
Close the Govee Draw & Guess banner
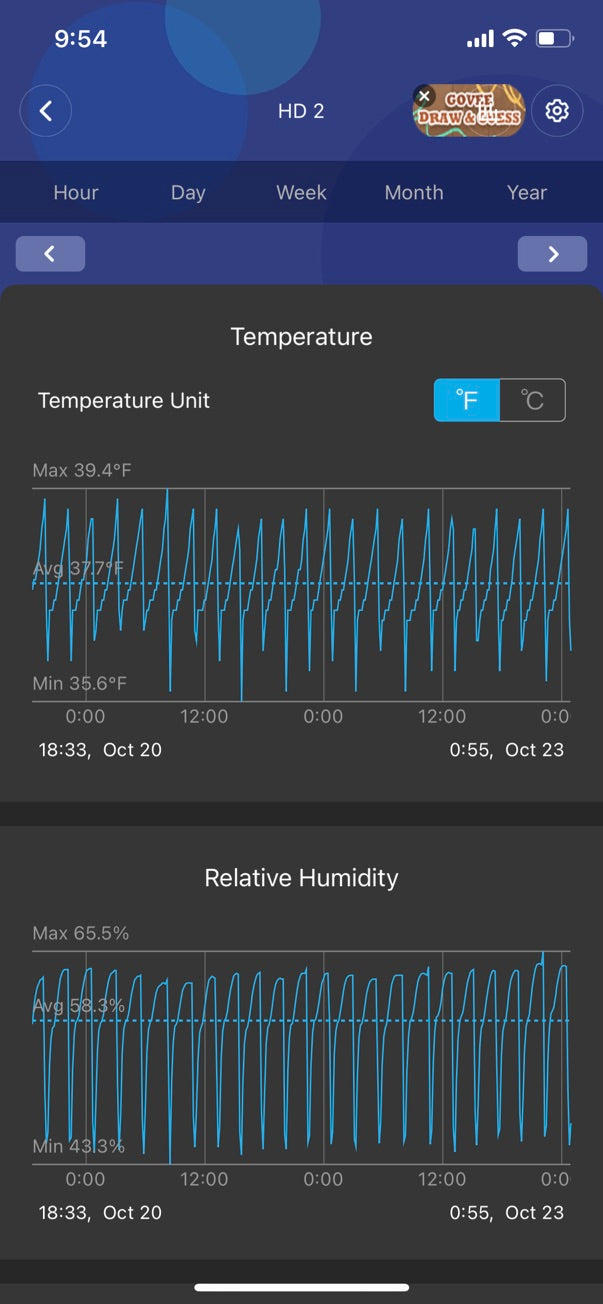(424, 97)
